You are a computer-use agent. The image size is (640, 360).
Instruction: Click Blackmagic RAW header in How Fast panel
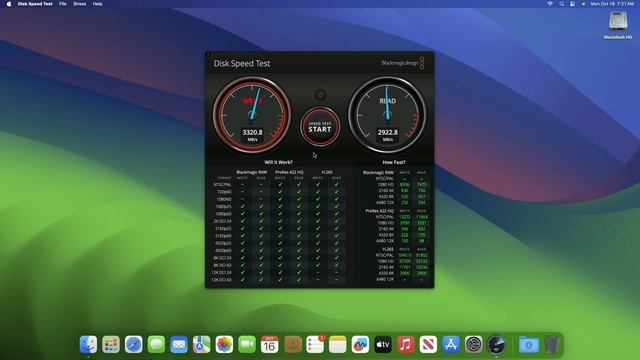click(x=378, y=173)
